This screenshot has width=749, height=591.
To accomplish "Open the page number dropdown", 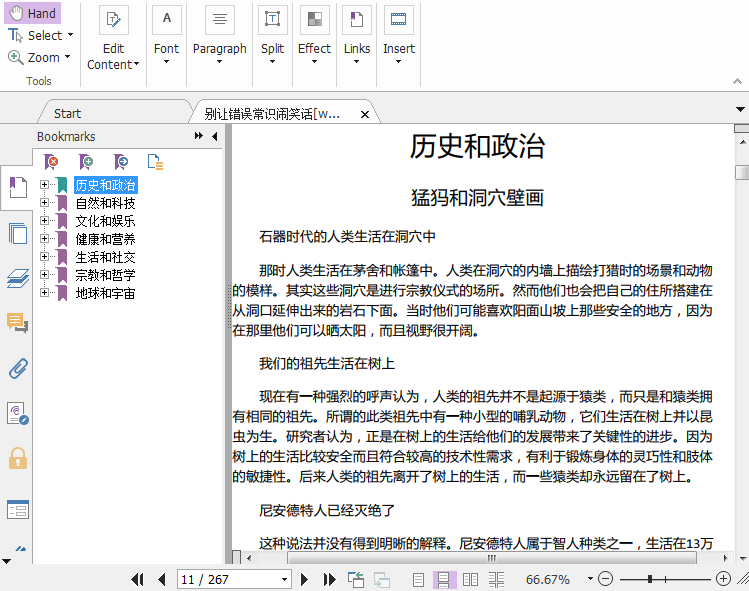I will 284,579.
